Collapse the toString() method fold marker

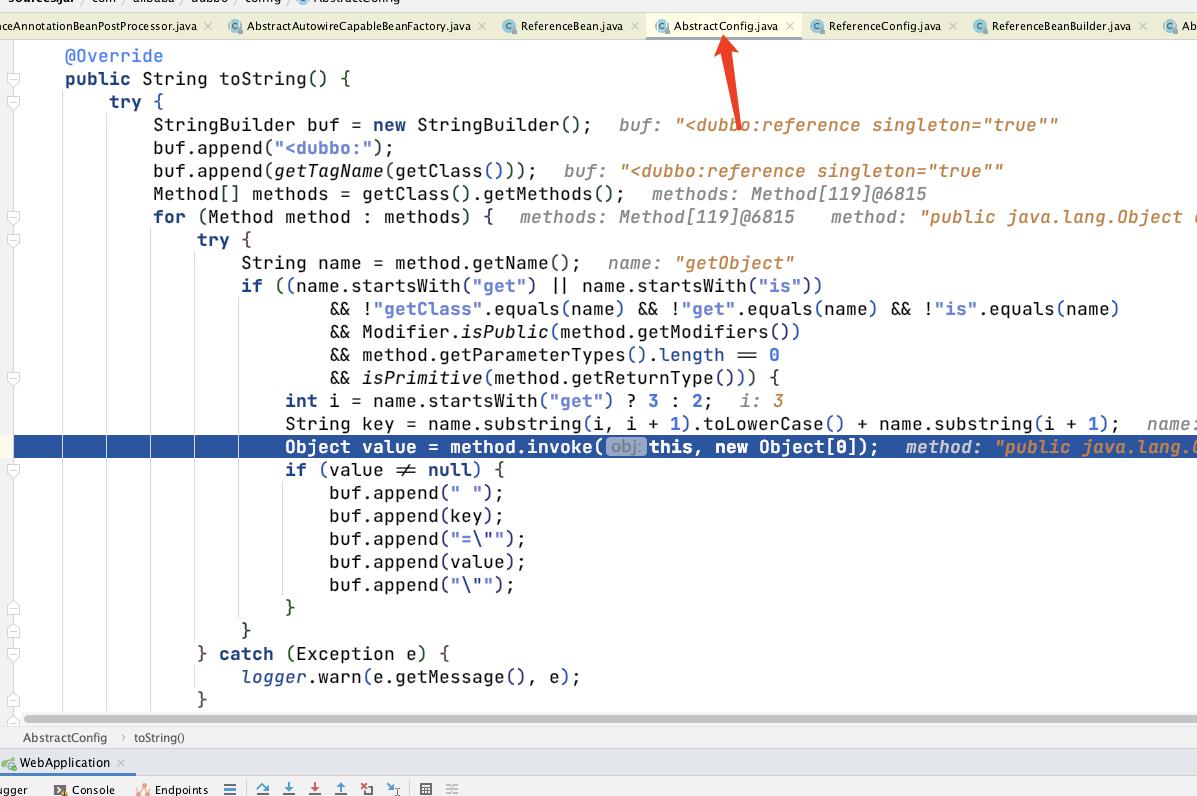tap(13, 79)
